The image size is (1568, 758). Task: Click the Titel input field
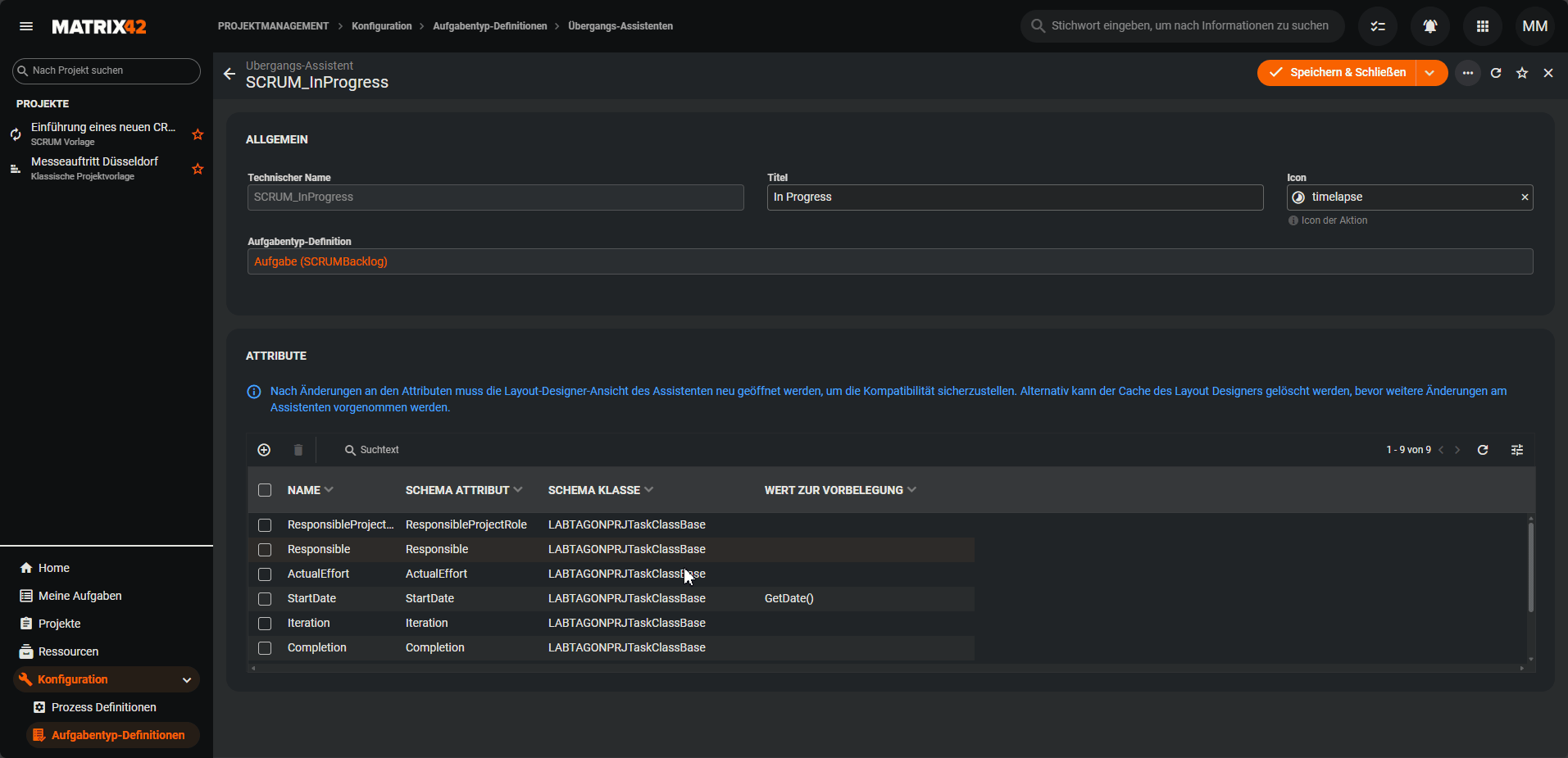(1014, 197)
